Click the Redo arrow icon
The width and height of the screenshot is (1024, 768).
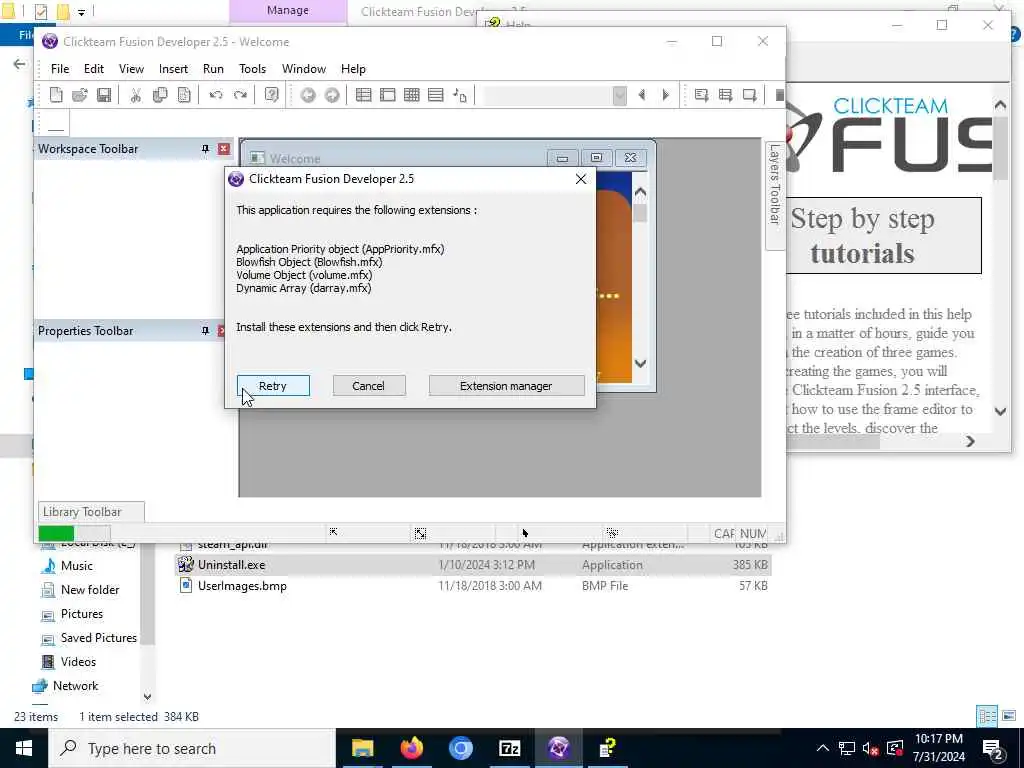(x=240, y=95)
